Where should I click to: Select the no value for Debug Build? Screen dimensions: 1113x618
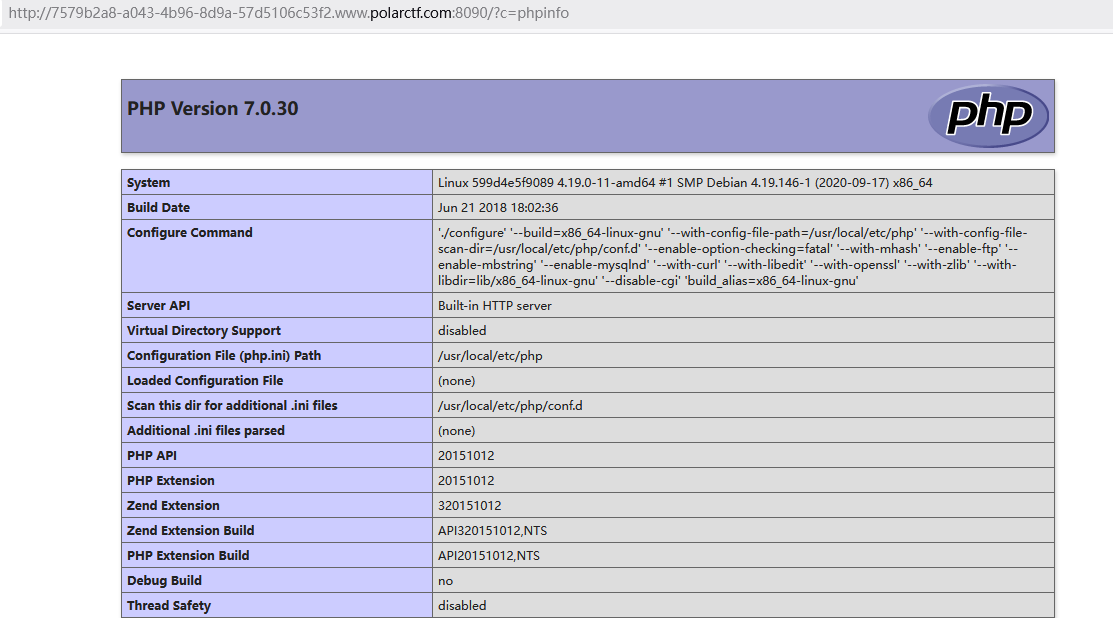[x=445, y=580]
